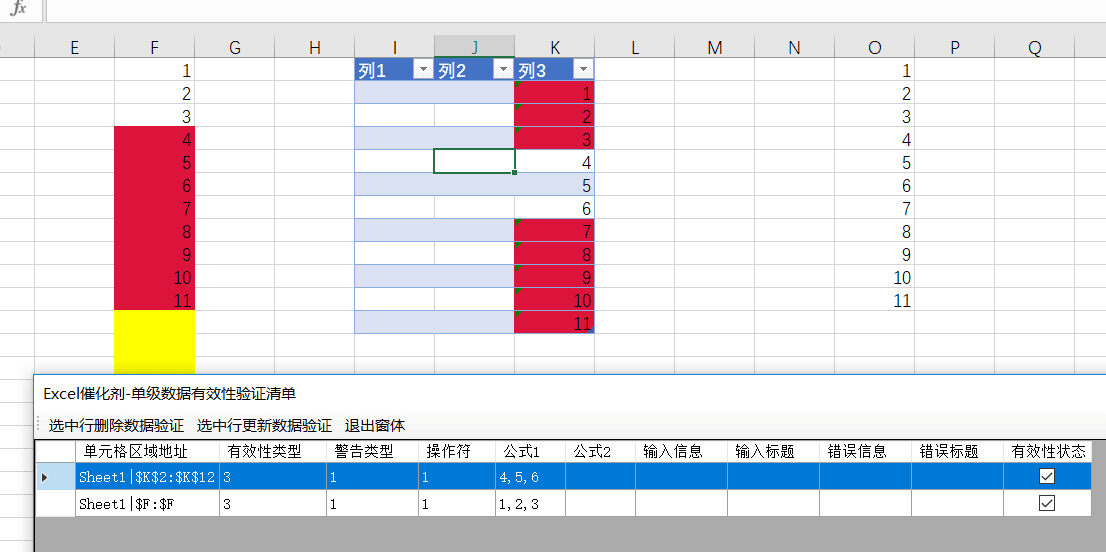The height and width of the screenshot is (552, 1106).
Task: Click 输入信息 grid column header
Action: [x=681, y=451]
